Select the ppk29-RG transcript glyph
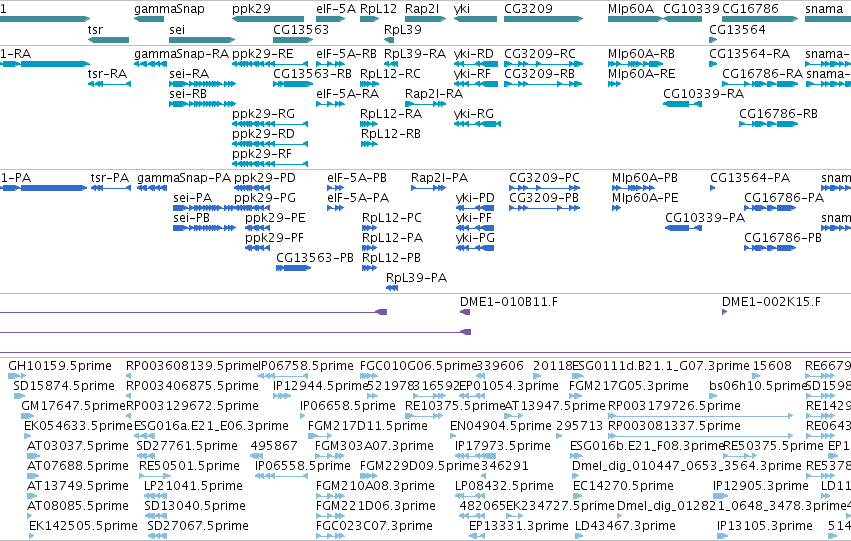 click(x=270, y=124)
